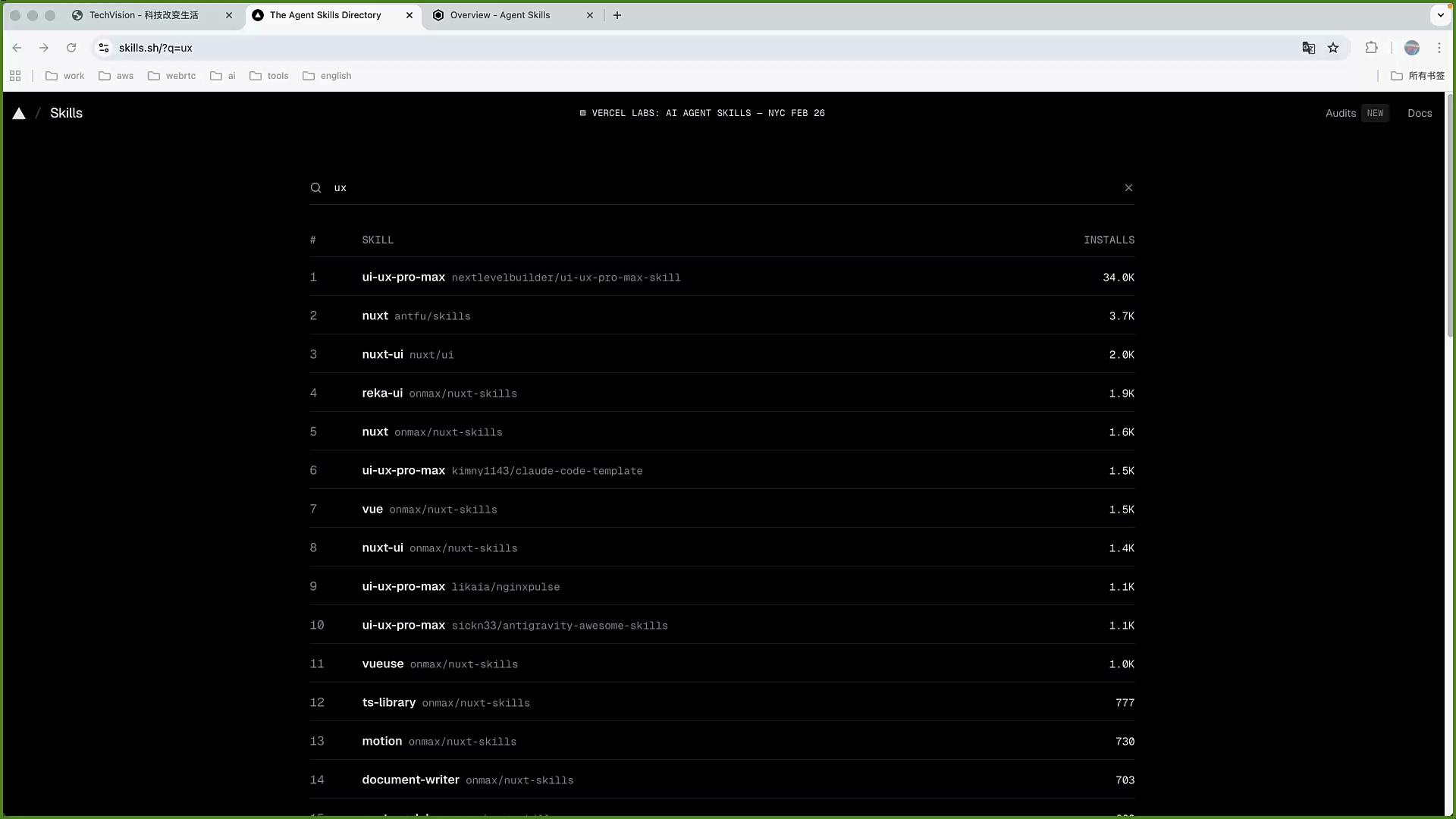The height and width of the screenshot is (819, 1456).
Task: Click the search magnifier icon
Action: point(315,188)
